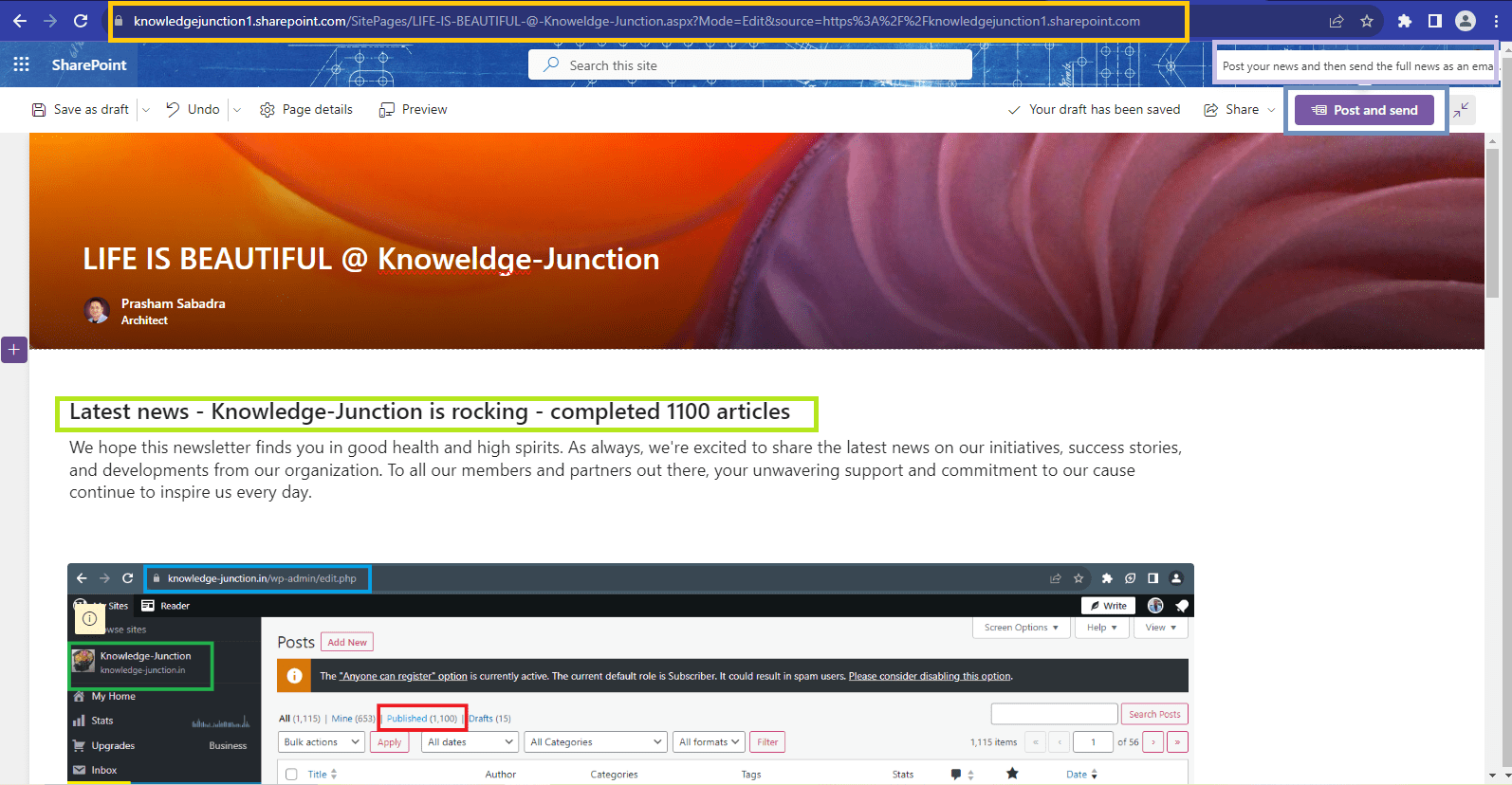Collapse the command bar with arrows icon
This screenshot has height=785, width=1512.
[1462, 110]
